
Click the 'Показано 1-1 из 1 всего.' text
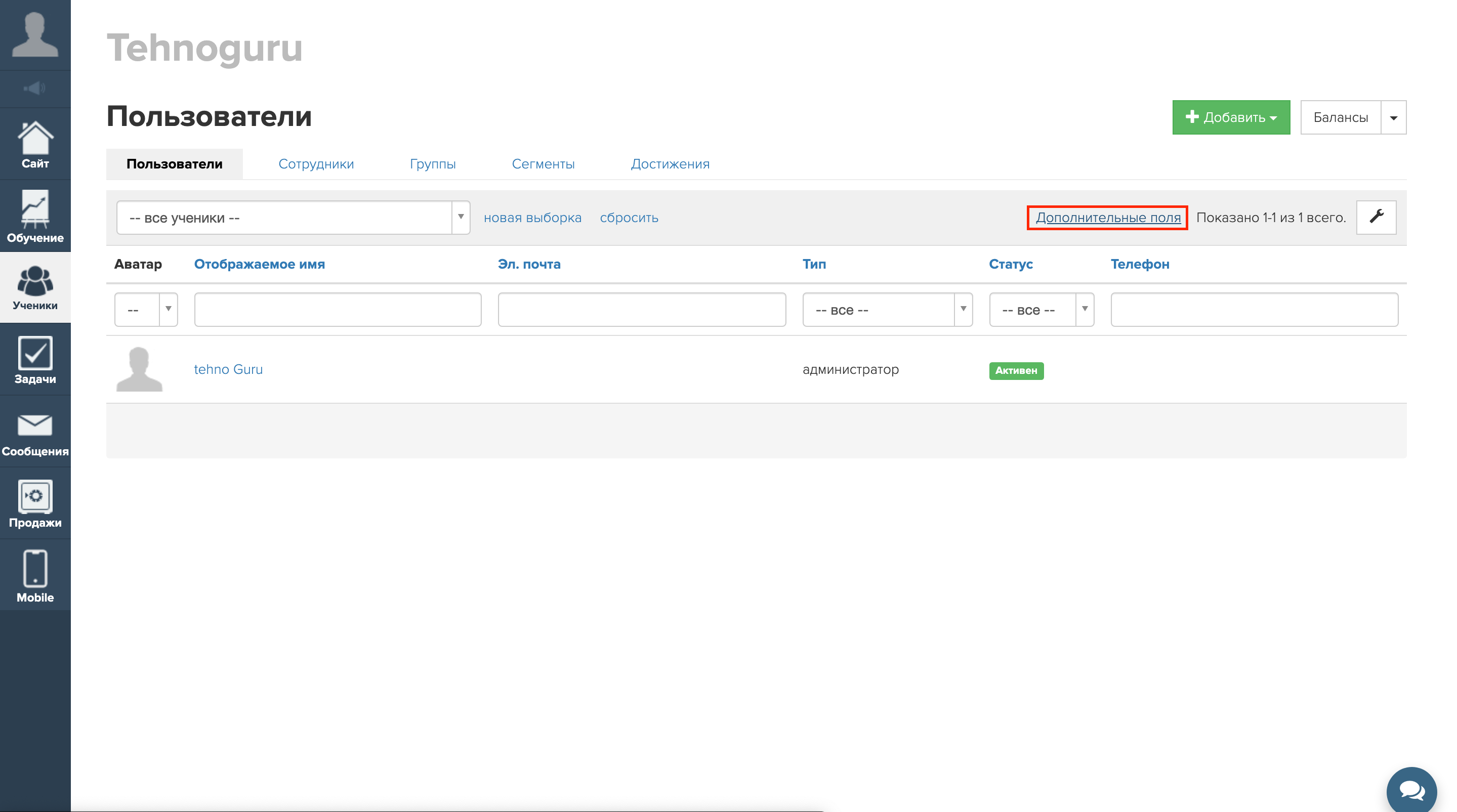click(1271, 218)
